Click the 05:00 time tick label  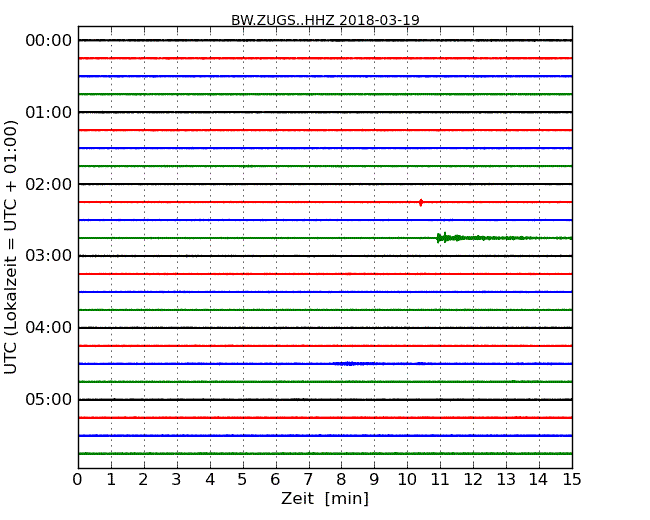point(49,399)
